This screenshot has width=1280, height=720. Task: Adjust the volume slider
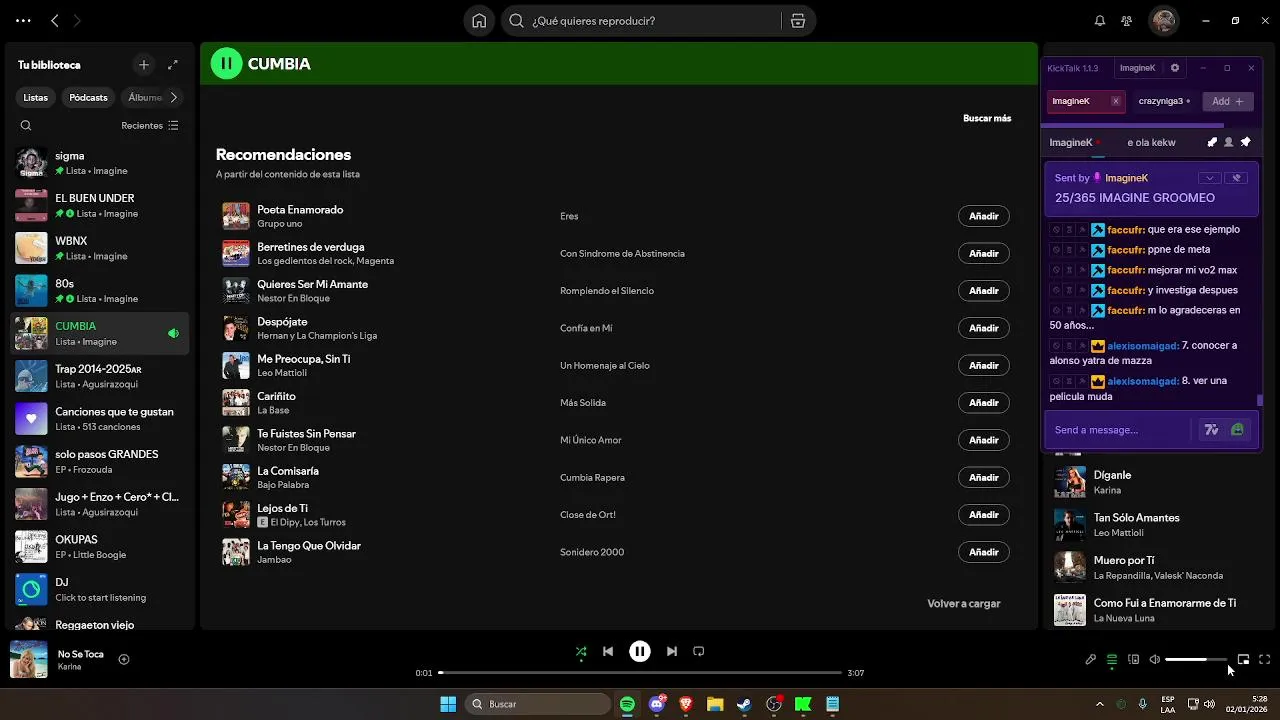(1196, 660)
